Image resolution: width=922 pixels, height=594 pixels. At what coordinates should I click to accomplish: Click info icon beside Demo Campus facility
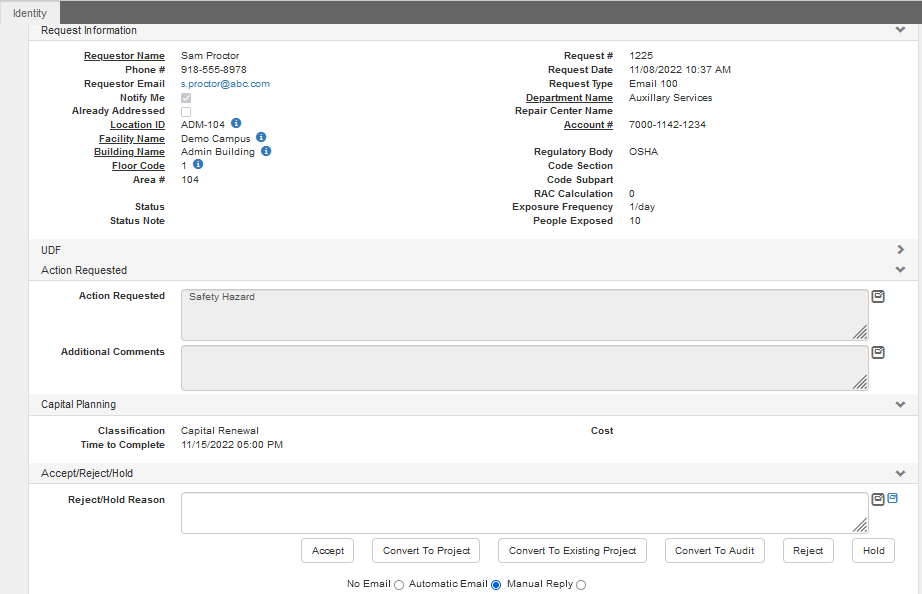click(x=261, y=137)
